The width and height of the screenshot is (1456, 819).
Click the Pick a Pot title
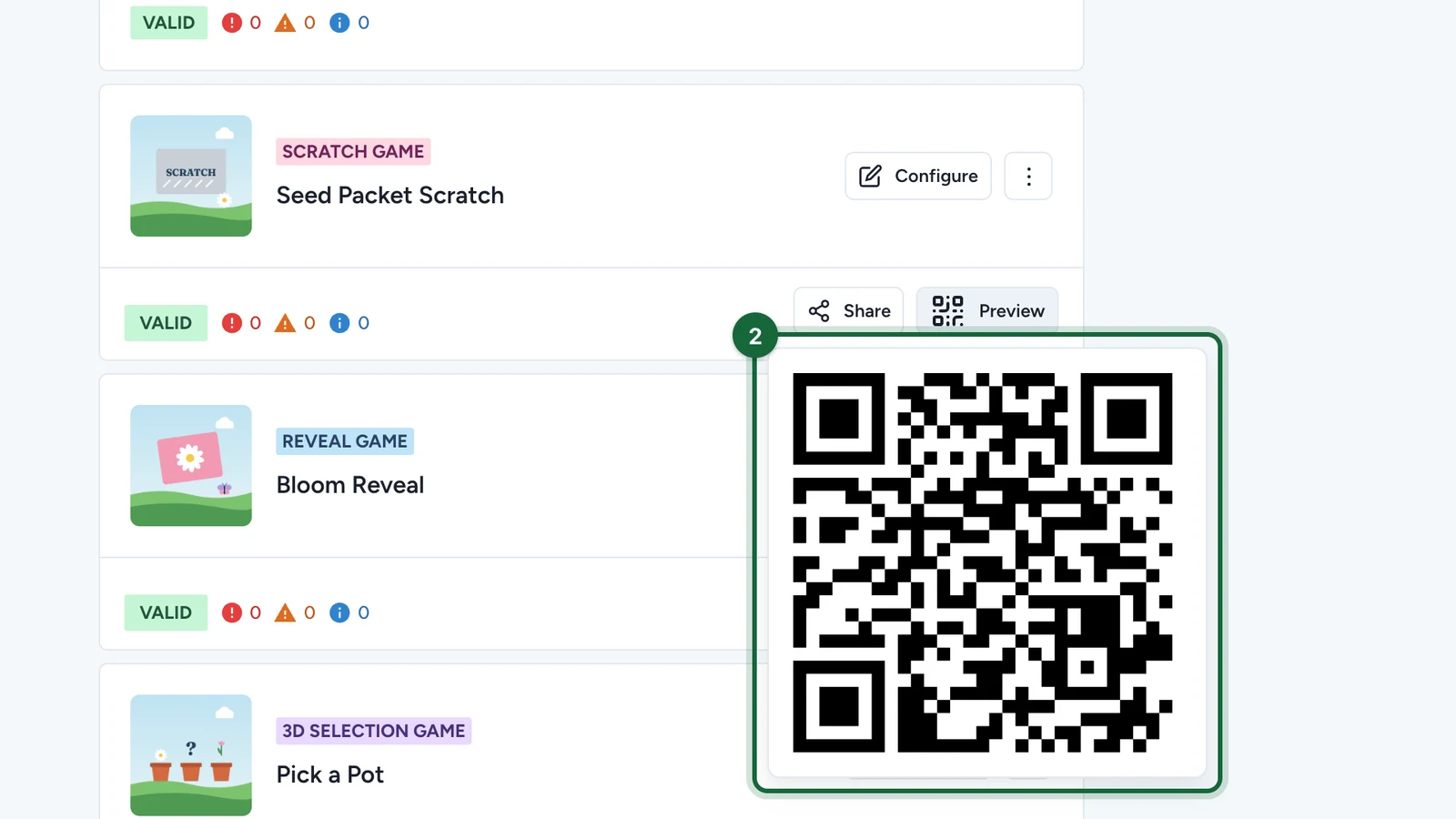[x=330, y=774]
